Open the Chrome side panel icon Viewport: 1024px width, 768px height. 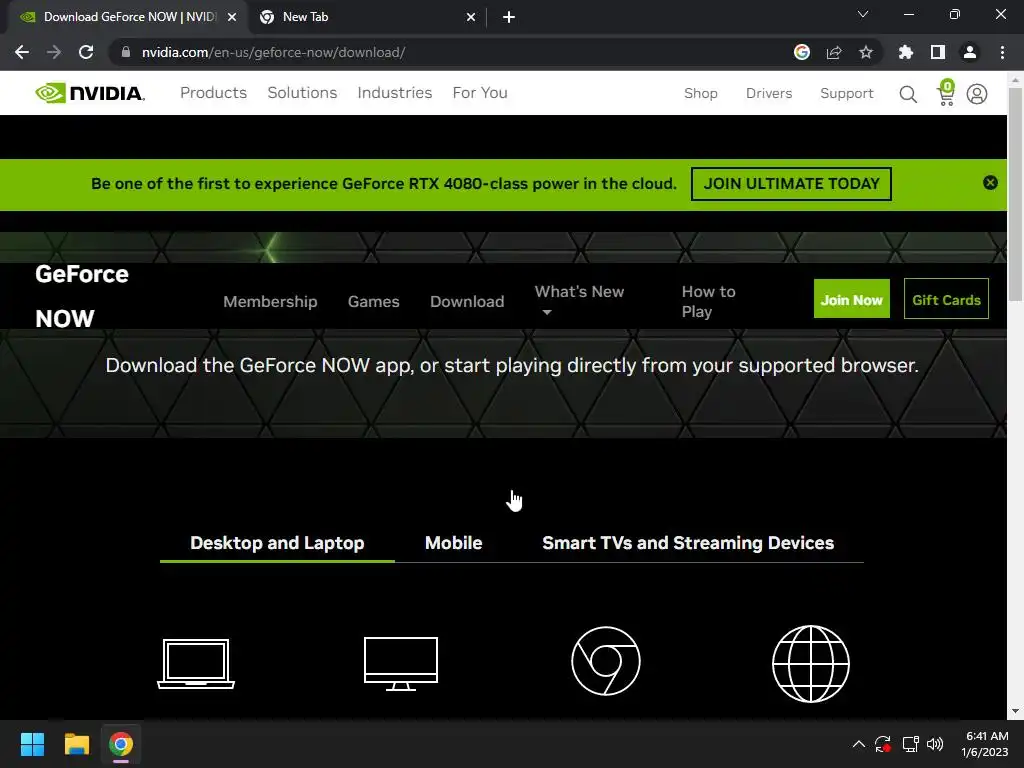coord(937,52)
